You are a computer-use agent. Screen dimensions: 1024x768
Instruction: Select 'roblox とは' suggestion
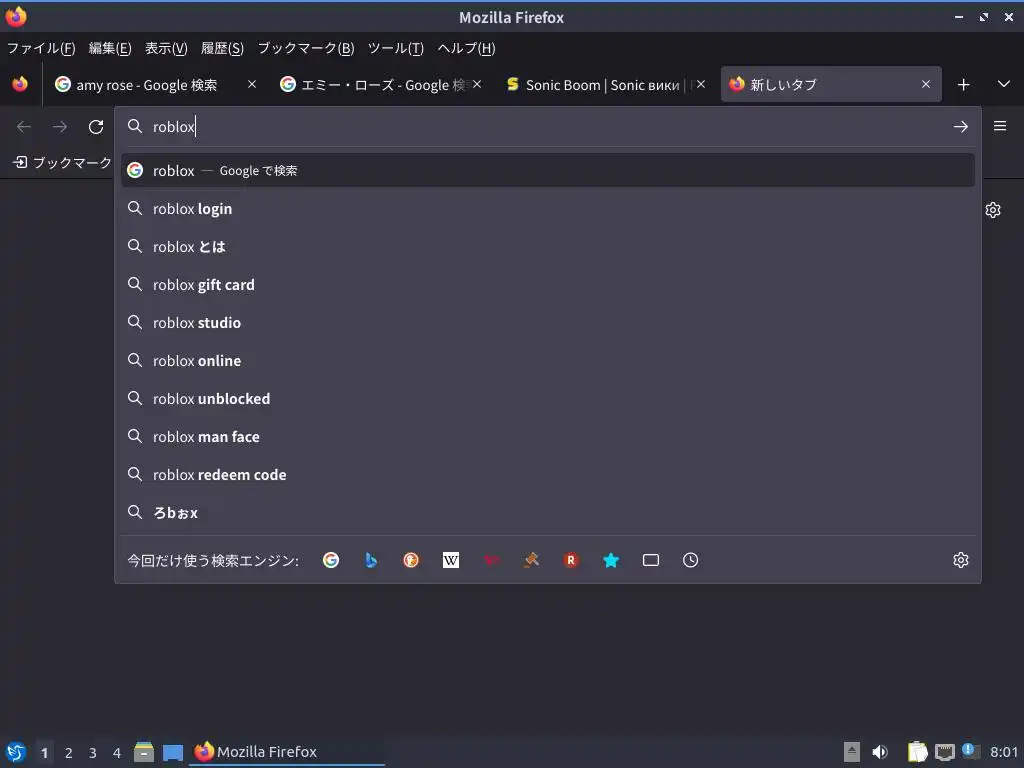coord(547,247)
